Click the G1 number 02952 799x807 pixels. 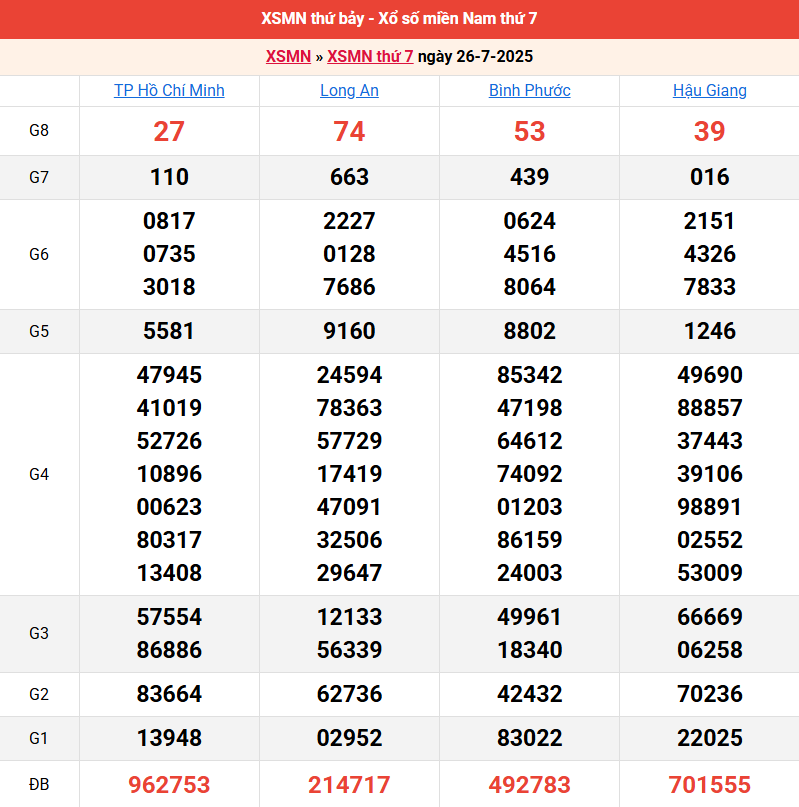(350, 738)
